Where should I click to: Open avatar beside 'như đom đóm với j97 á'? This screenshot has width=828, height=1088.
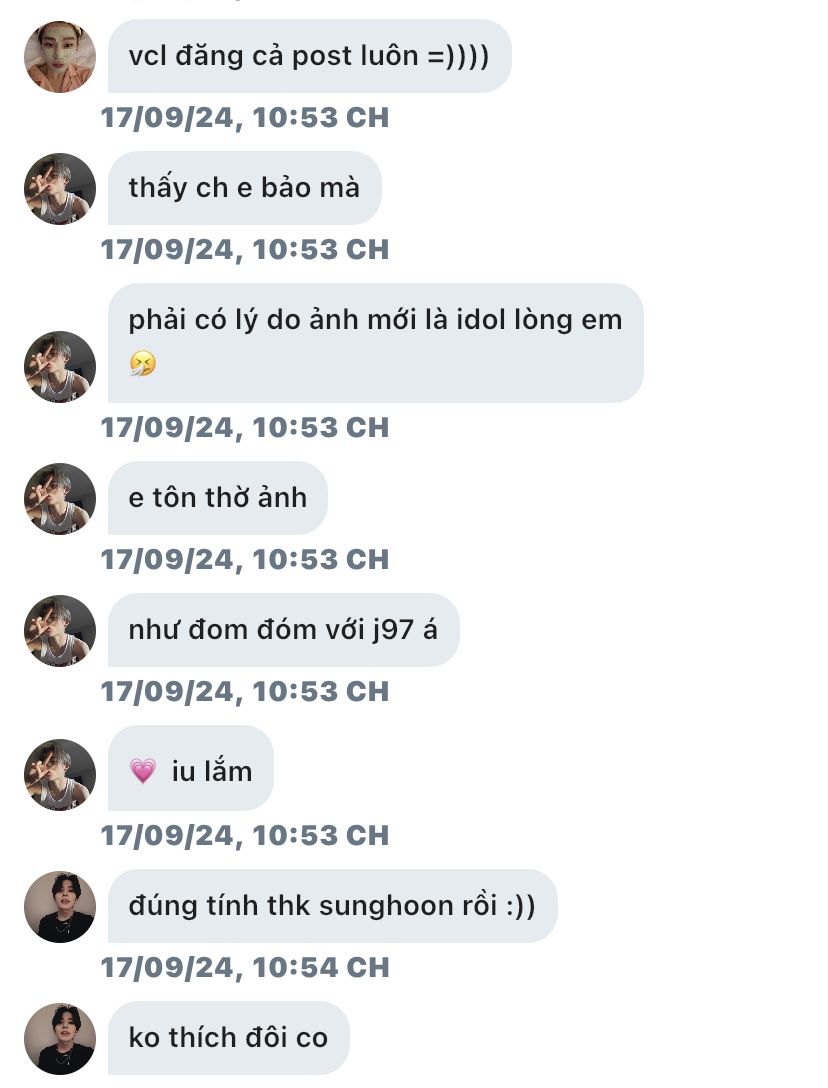coord(60,630)
